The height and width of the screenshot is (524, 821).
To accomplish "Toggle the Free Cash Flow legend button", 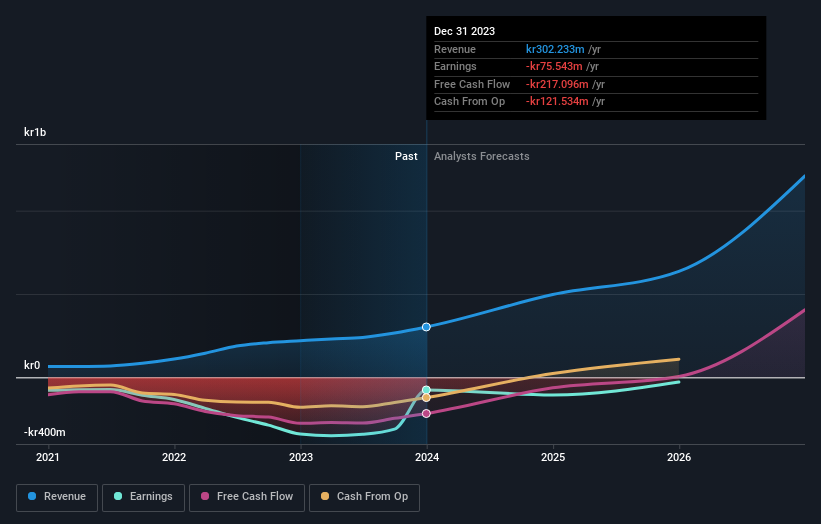I will pos(247,497).
